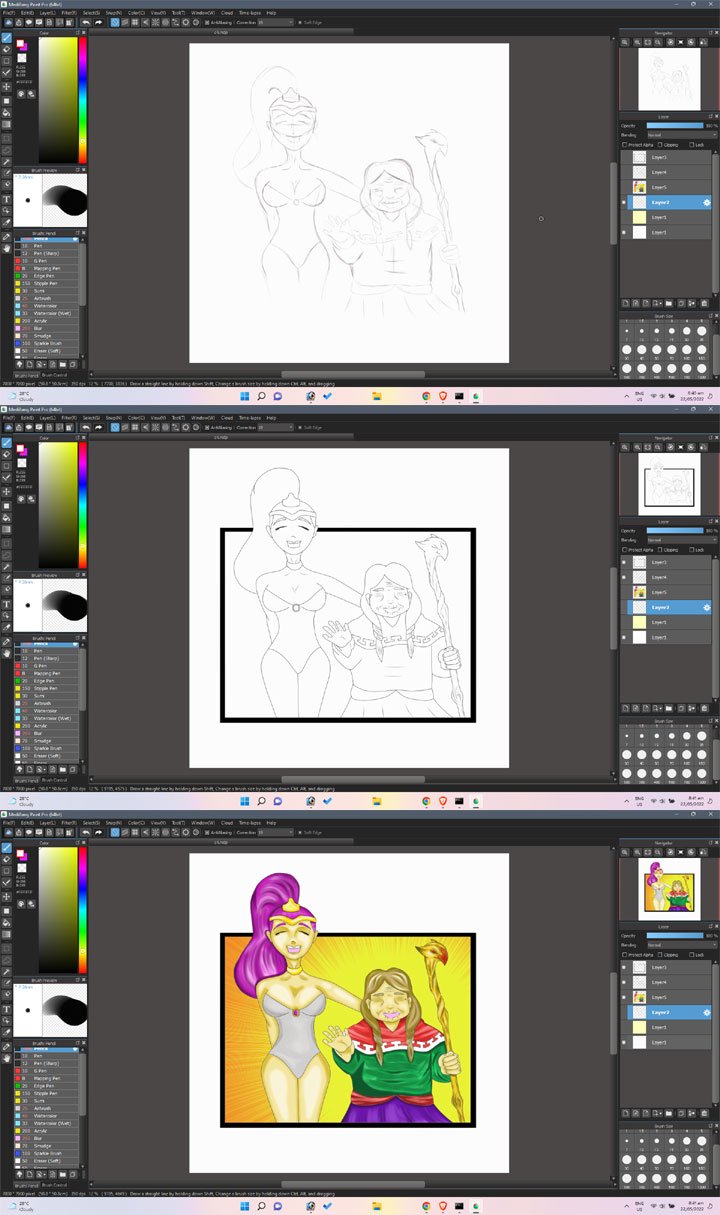
Task: Open Correction dropdown in rough-sketch window
Action: tap(274, 22)
